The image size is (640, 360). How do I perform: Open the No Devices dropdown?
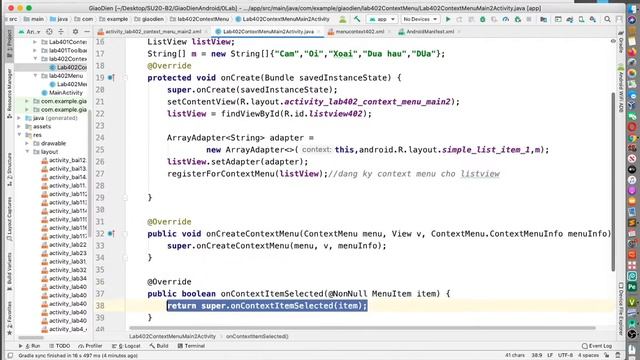coord(420,19)
